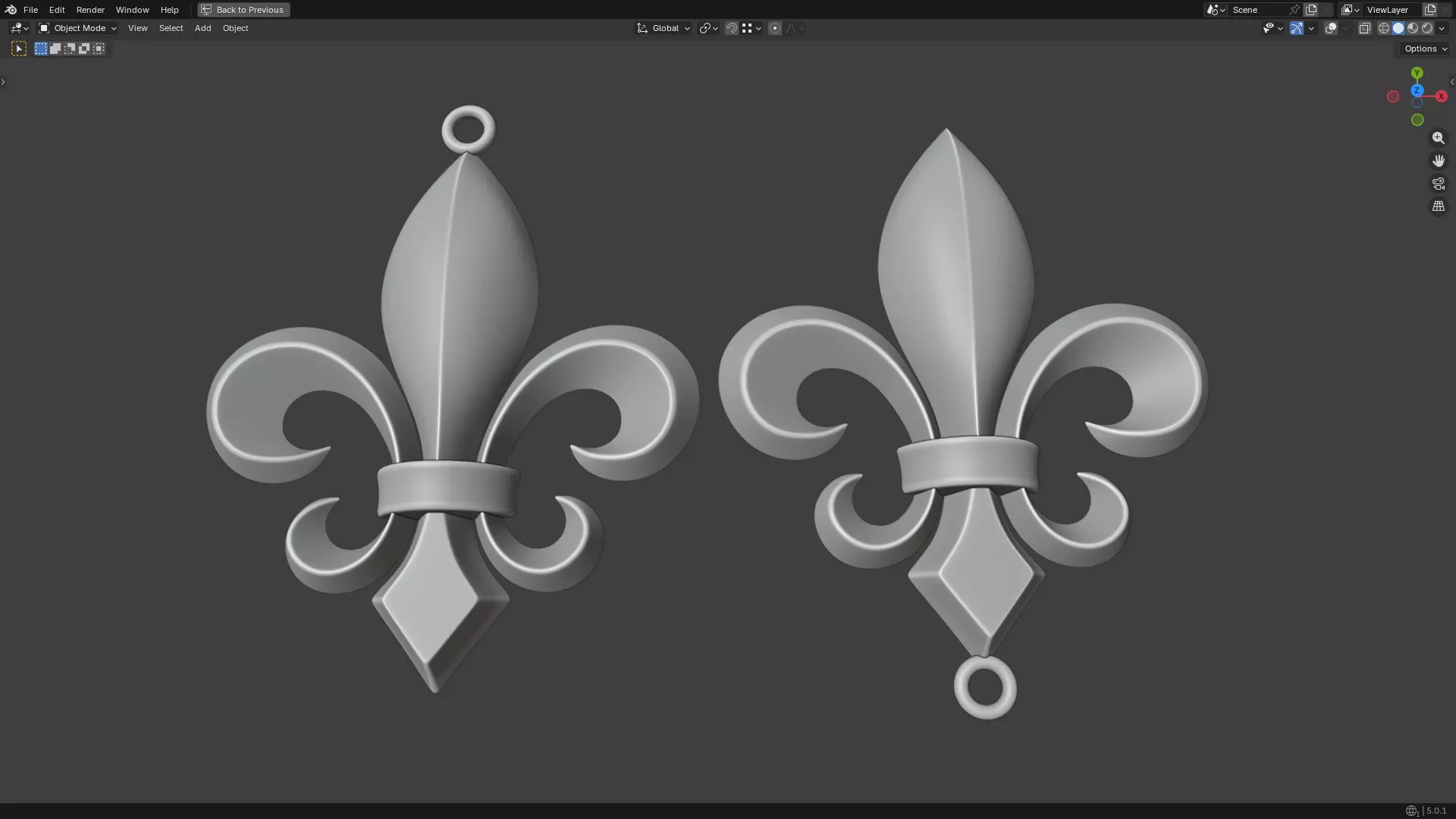Open Global transform orientation dropdown
1456x819 pixels.
pyautogui.click(x=664, y=28)
